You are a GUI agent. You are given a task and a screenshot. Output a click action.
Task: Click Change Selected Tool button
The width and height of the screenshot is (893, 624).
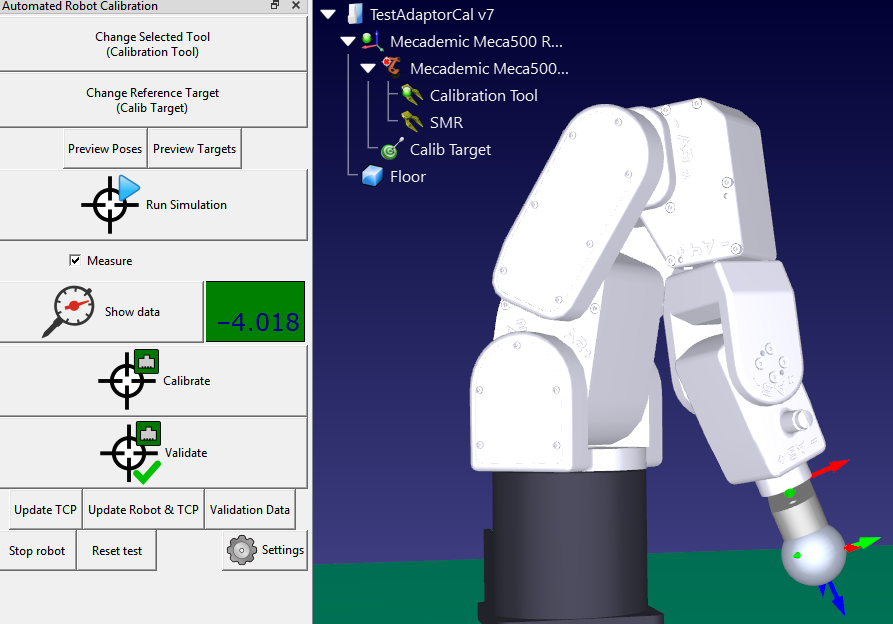(x=152, y=43)
